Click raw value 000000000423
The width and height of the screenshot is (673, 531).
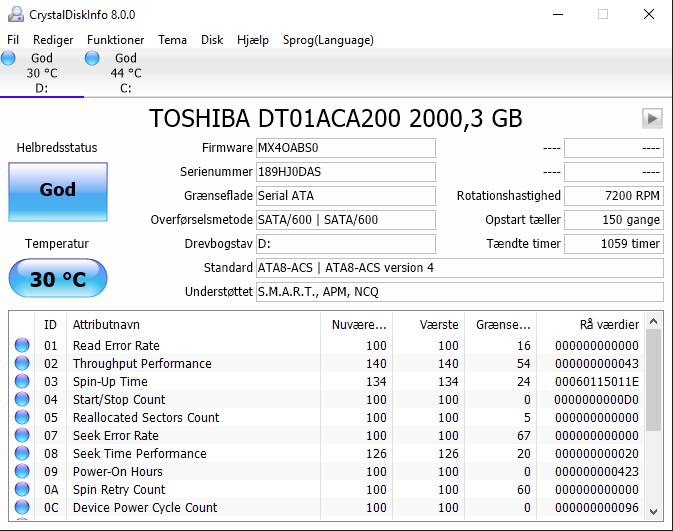pos(597,472)
